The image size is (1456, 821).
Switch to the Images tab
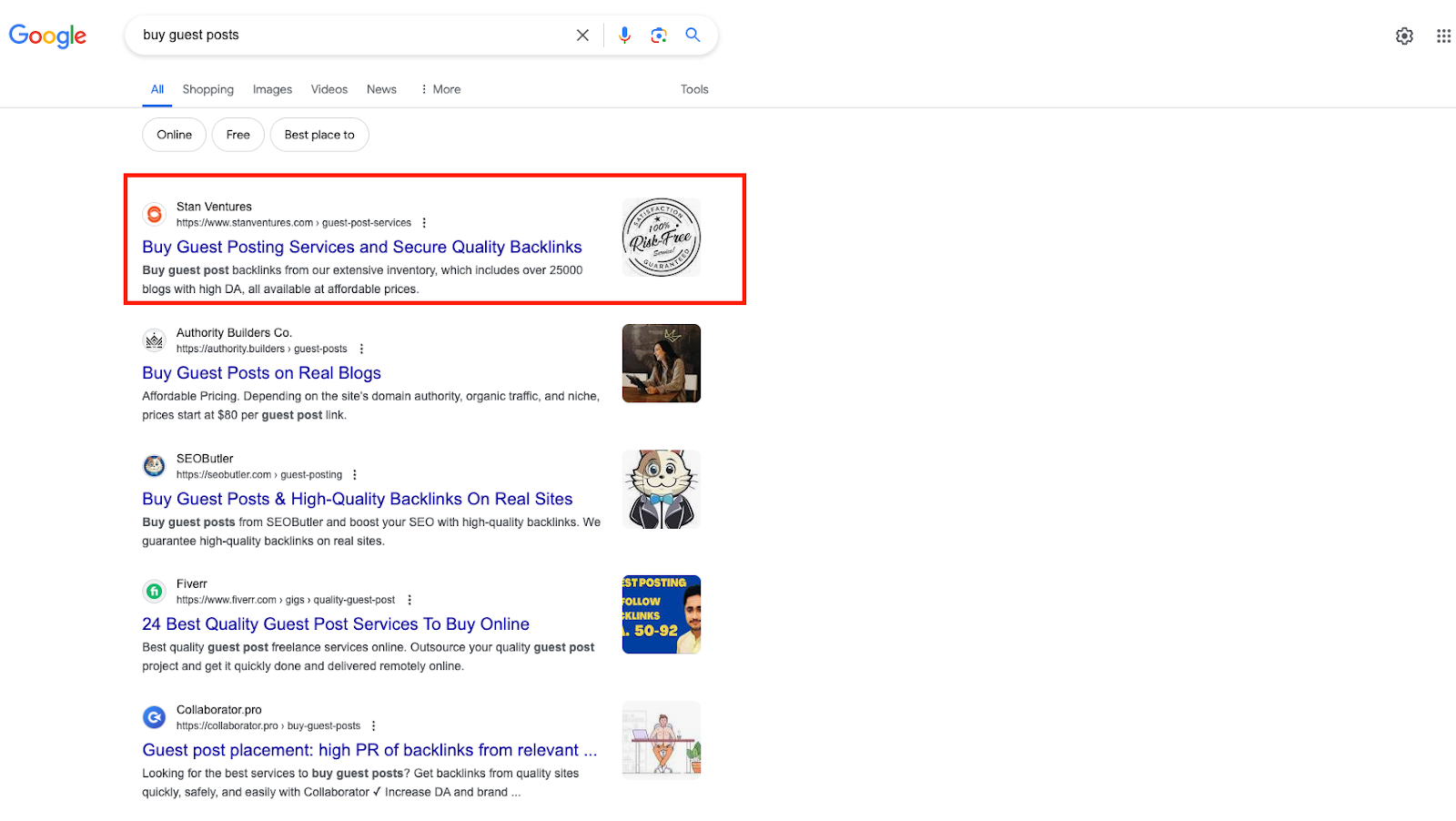tap(272, 89)
